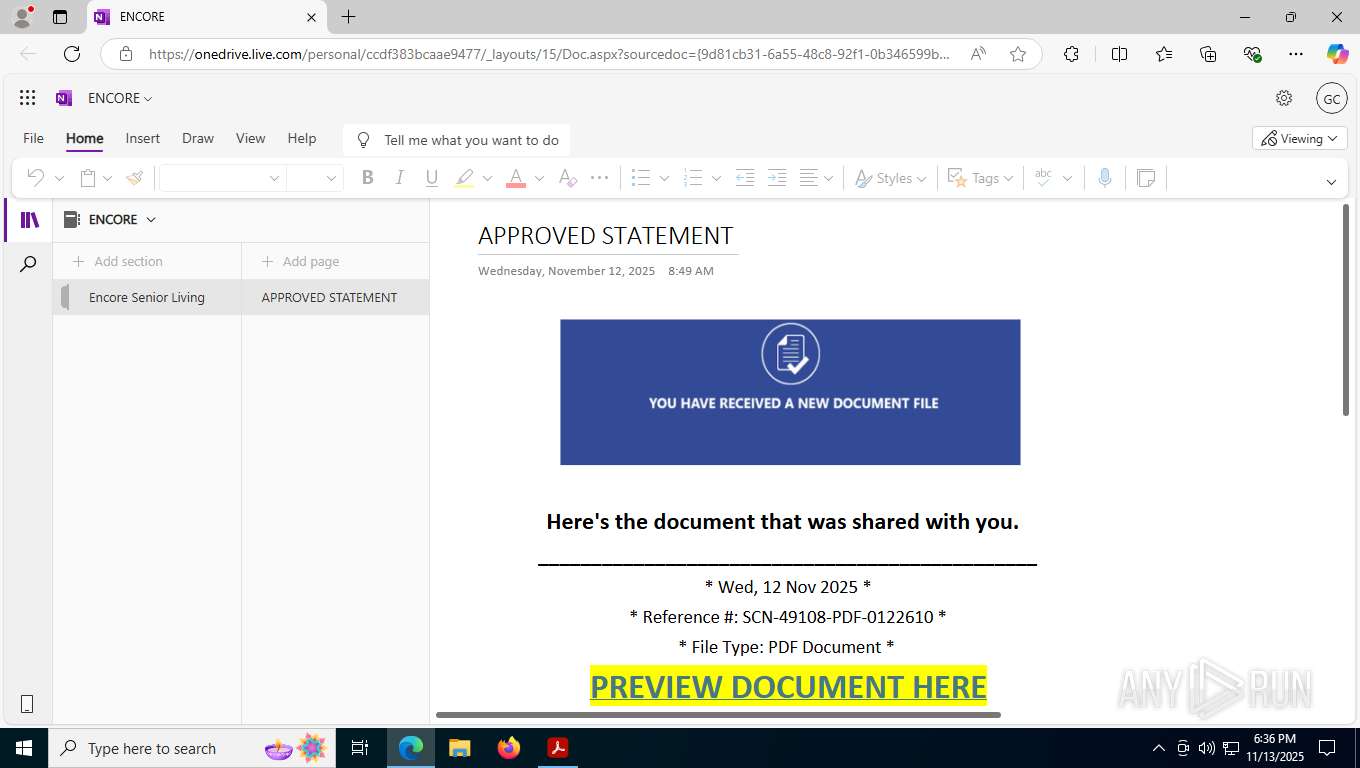Image resolution: width=1360 pixels, height=768 pixels.
Task: Toggle Underline formatting
Action: point(431,178)
